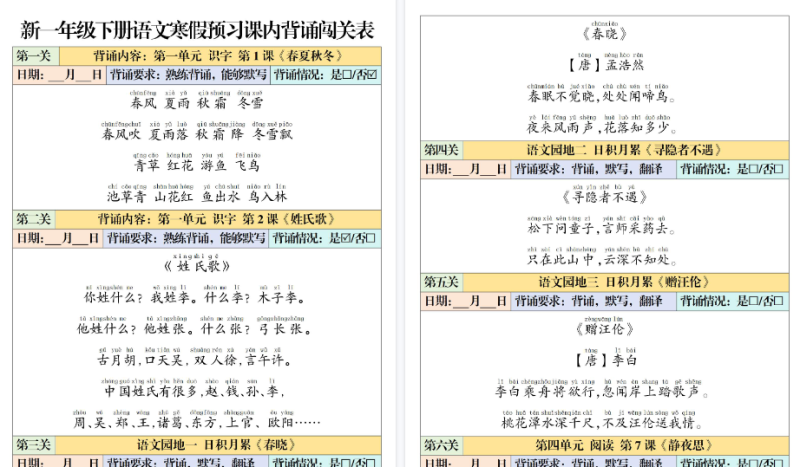Screen dimensions: 800x467
Task: Click the 第五关 label cell
Action: [442, 282]
